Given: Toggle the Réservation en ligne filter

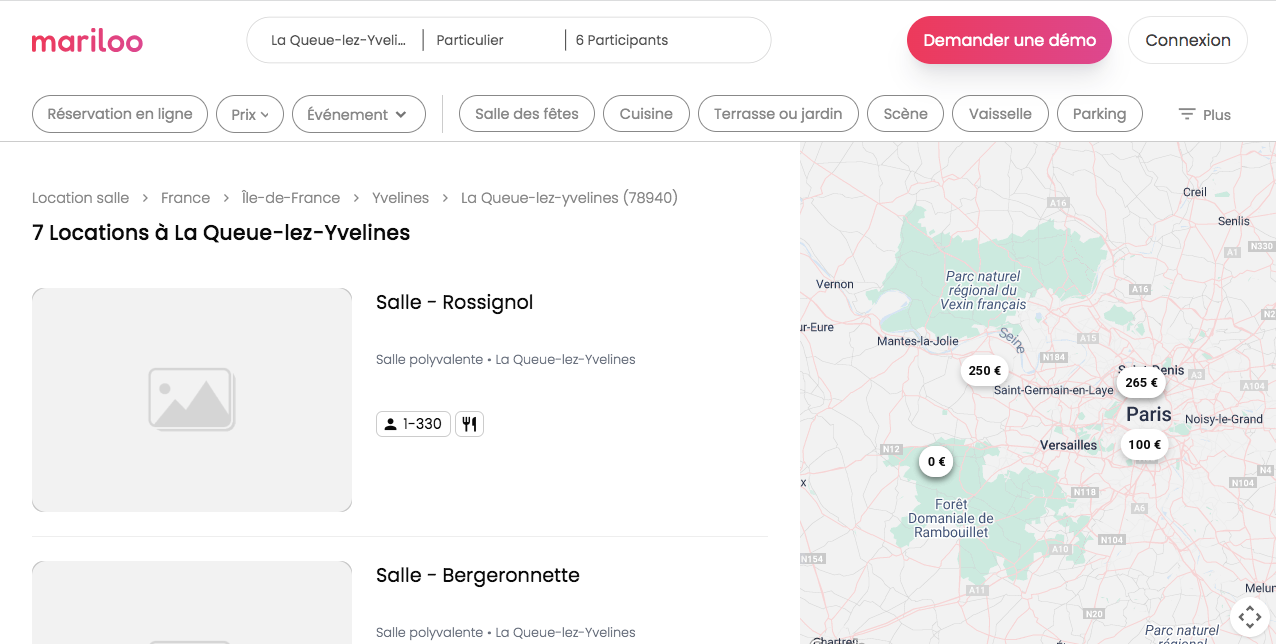Looking at the screenshot, I should coord(120,114).
